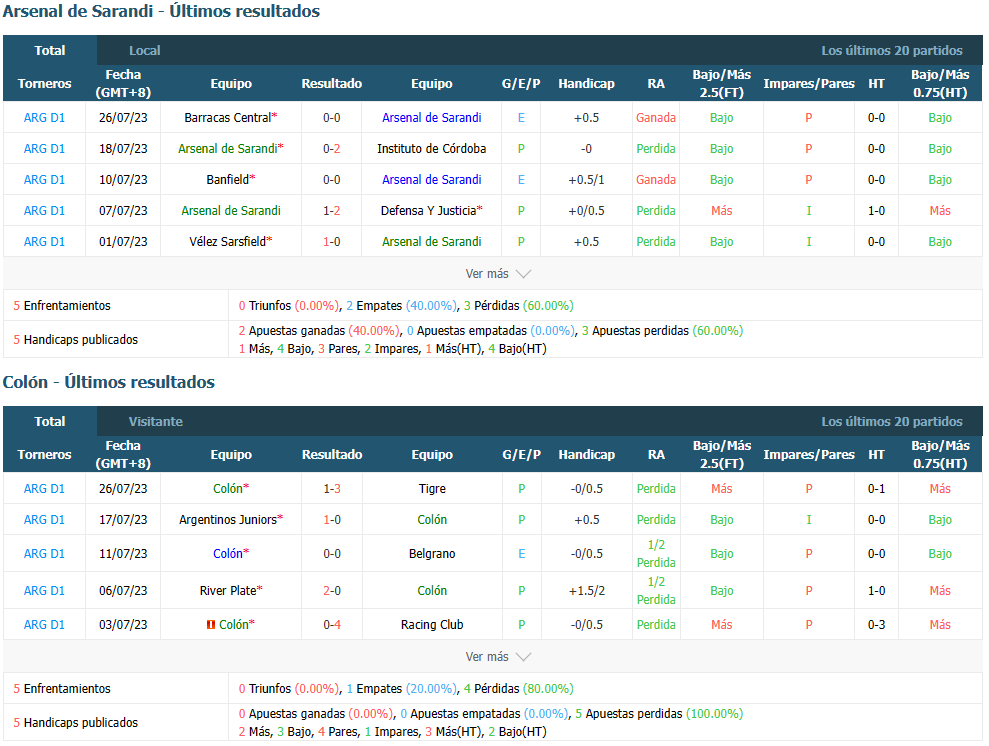
Task: Click the Racing Club team name
Action: tap(432, 625)
